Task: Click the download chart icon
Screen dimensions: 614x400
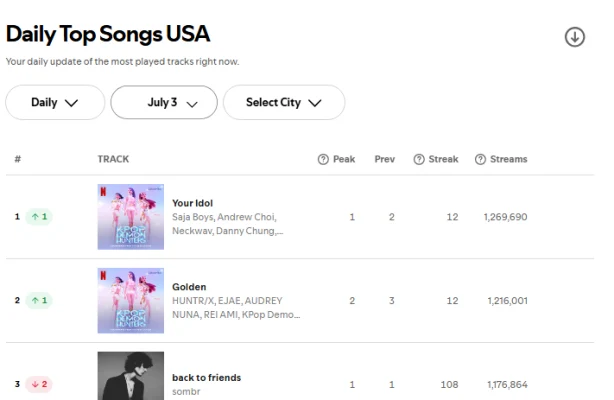Action: [575, 37]
